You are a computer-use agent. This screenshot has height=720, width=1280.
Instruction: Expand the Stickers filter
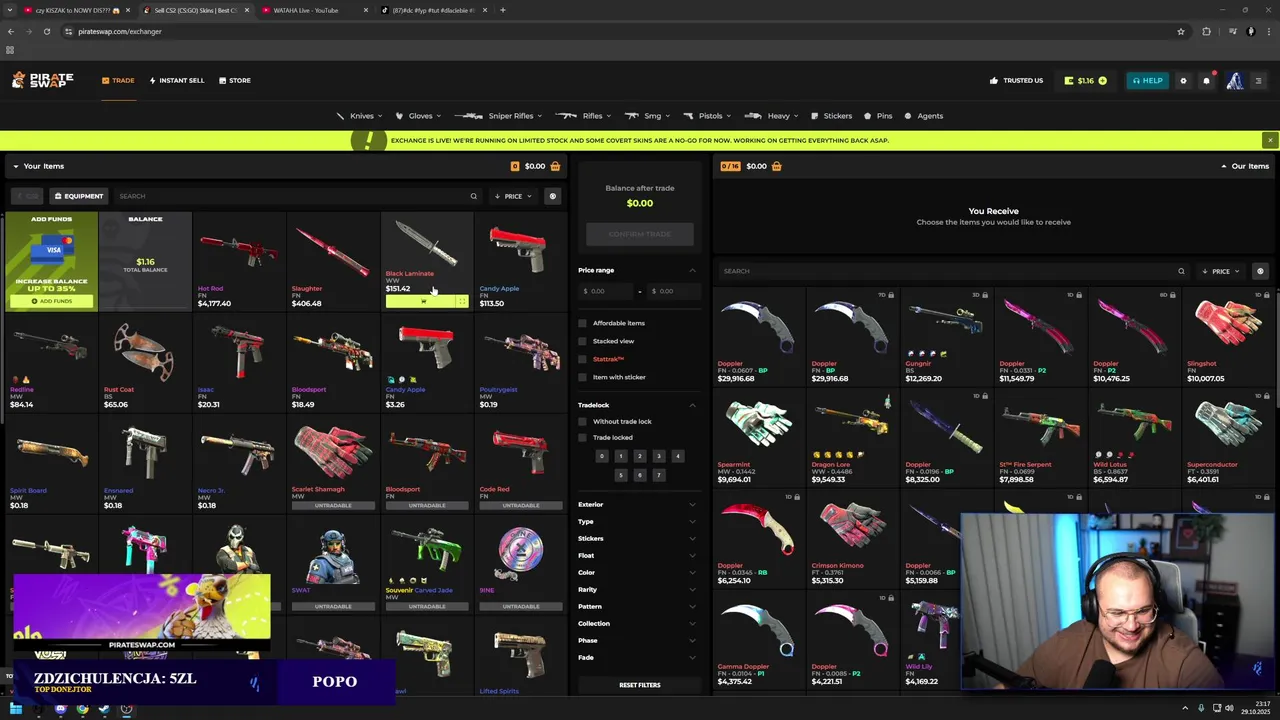638,538
